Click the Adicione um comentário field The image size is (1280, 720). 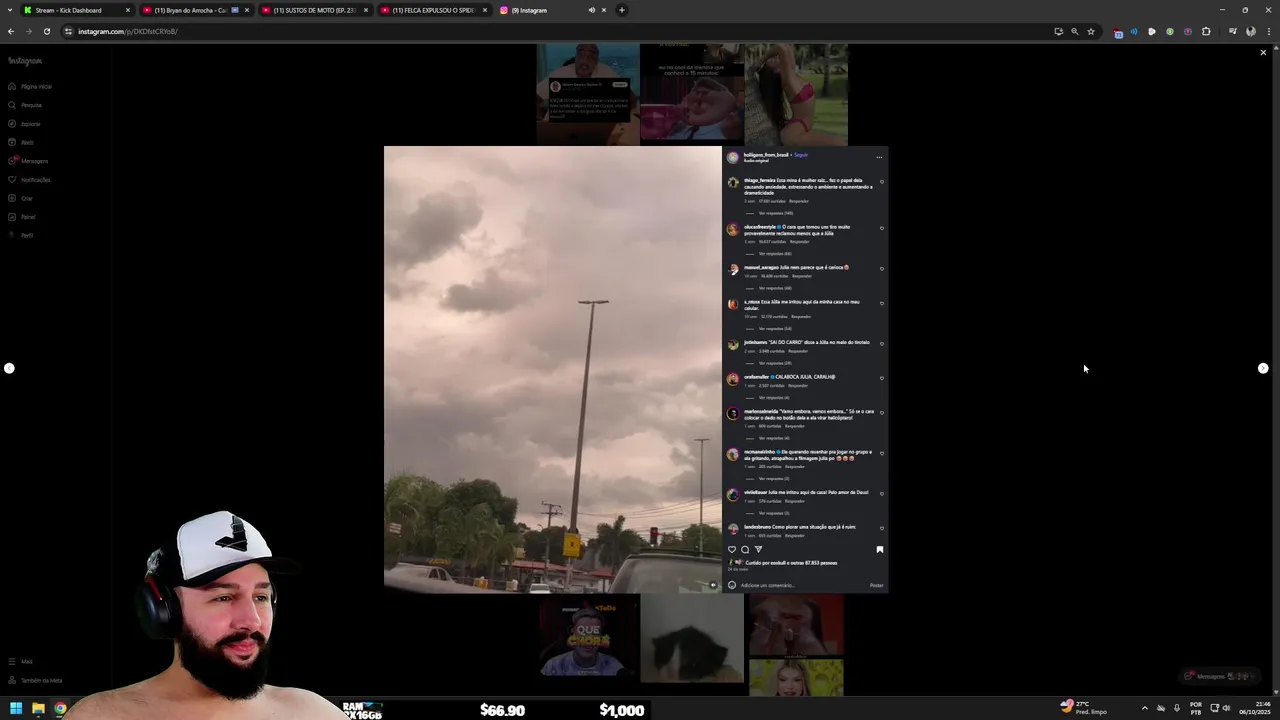point(803,585)
